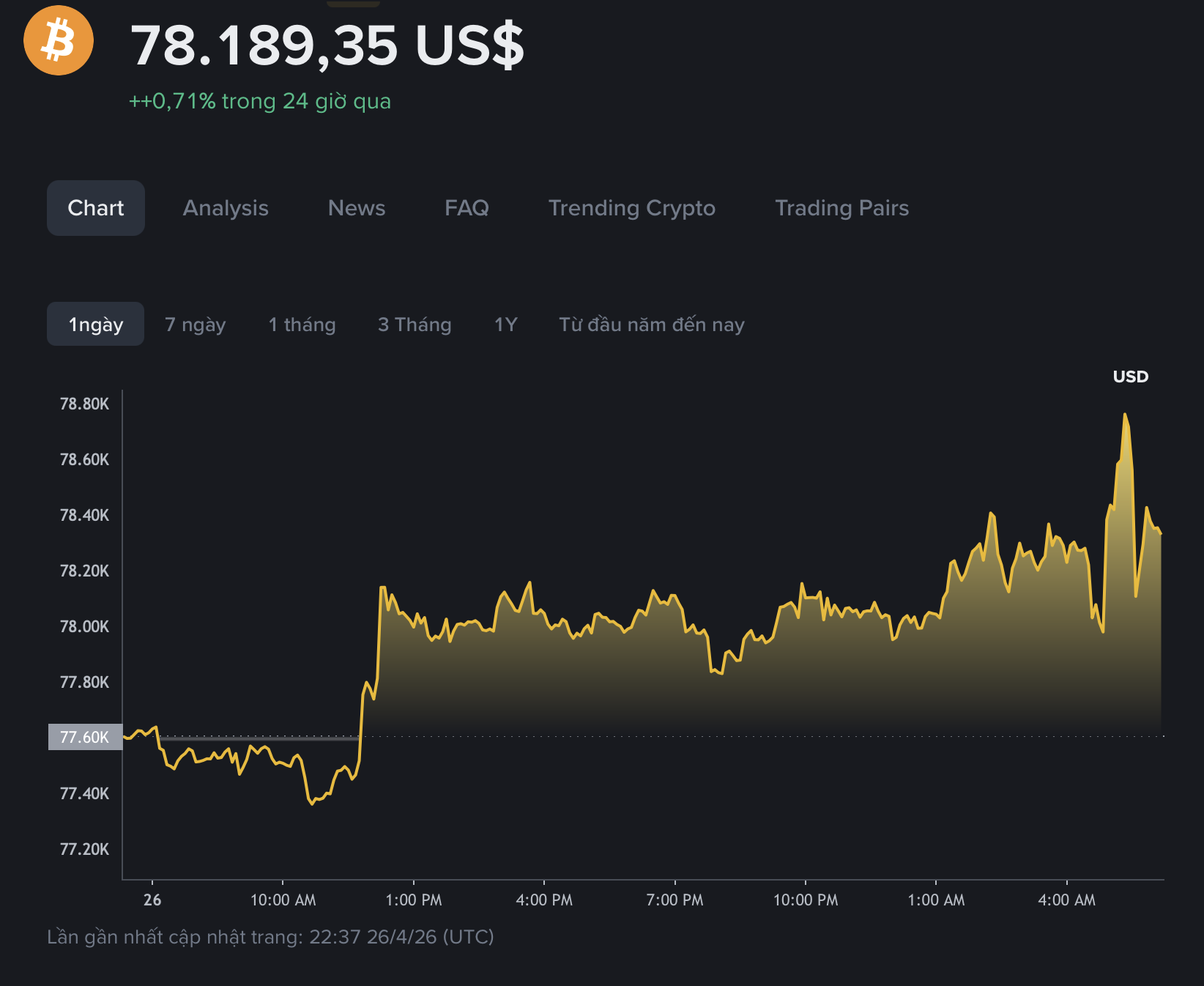Click the USD currency label

pyautogui.click(x=1131, y=377)
